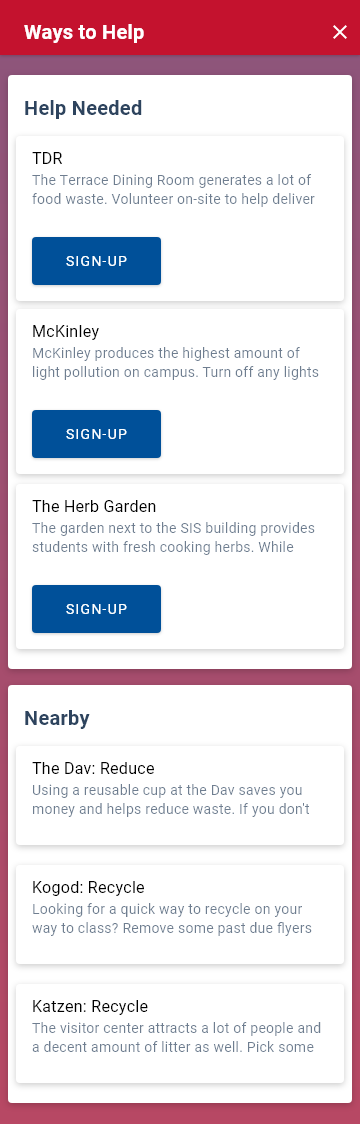This screenshot has height=1124, width=360.
Task: Open the Kogod past due flyers description
Action: click(x=176, y=919)
